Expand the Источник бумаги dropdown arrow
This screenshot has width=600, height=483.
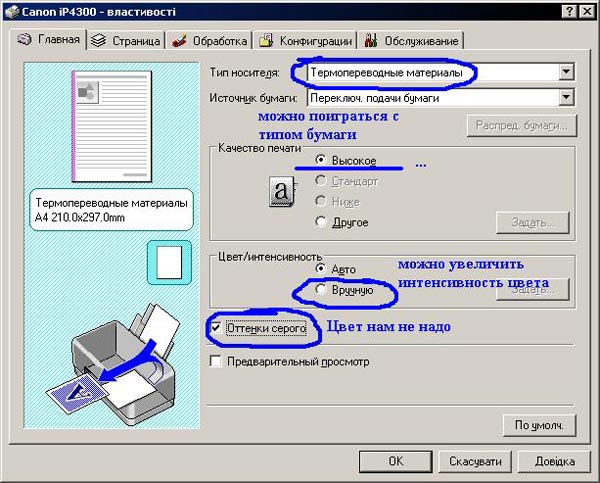[566, 98]
